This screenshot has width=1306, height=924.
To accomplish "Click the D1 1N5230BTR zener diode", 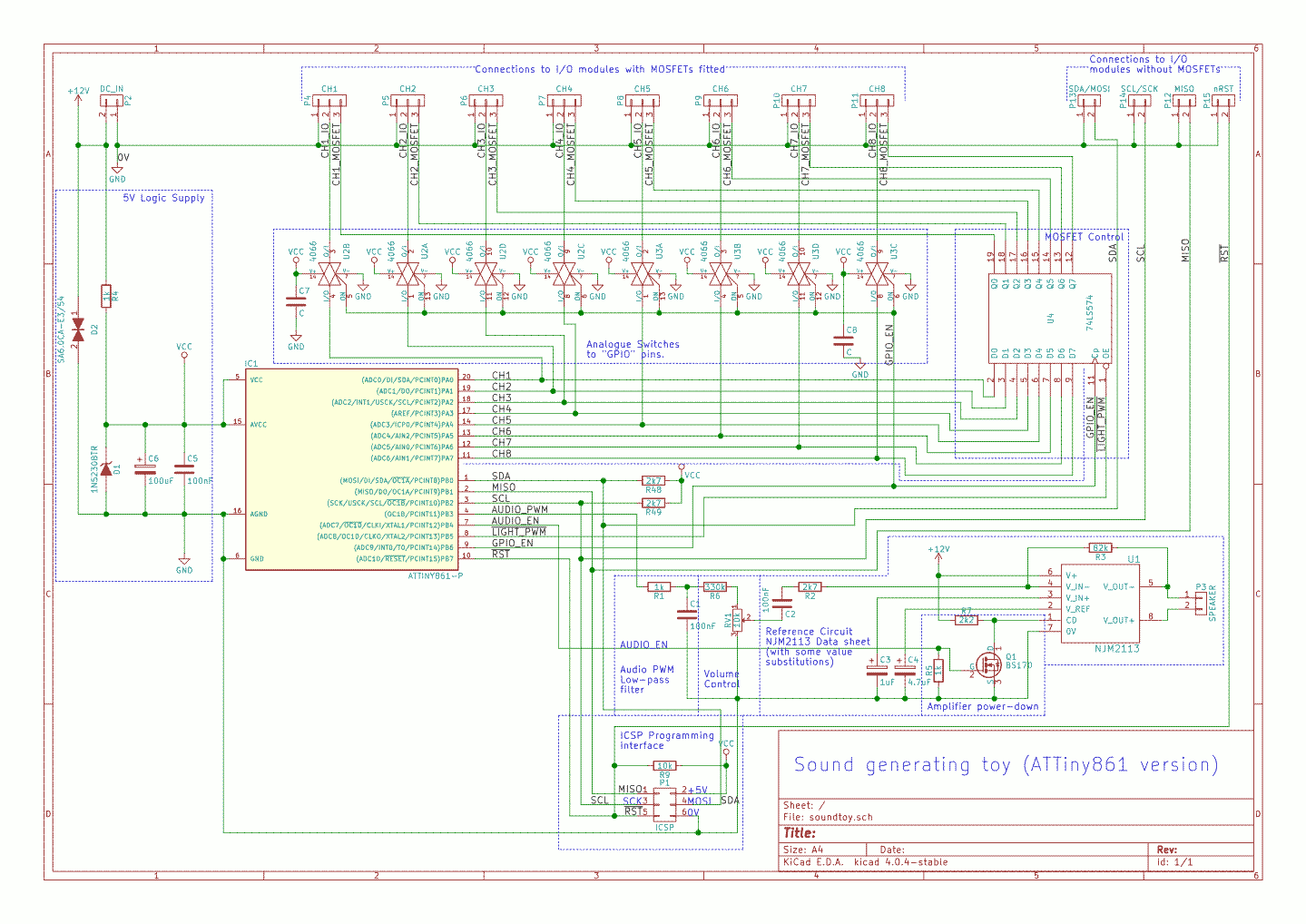I will tap(106, 468).
